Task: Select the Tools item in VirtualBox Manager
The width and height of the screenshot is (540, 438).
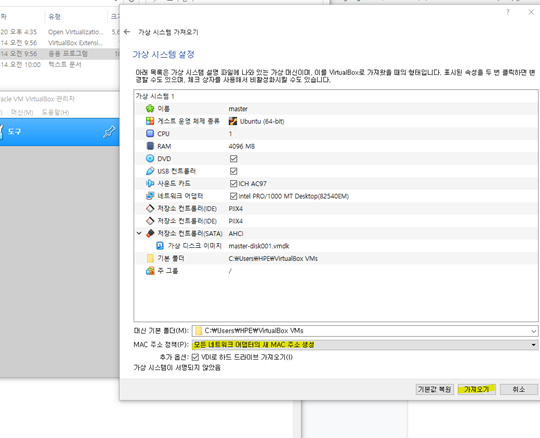Action: click(60, 132)
